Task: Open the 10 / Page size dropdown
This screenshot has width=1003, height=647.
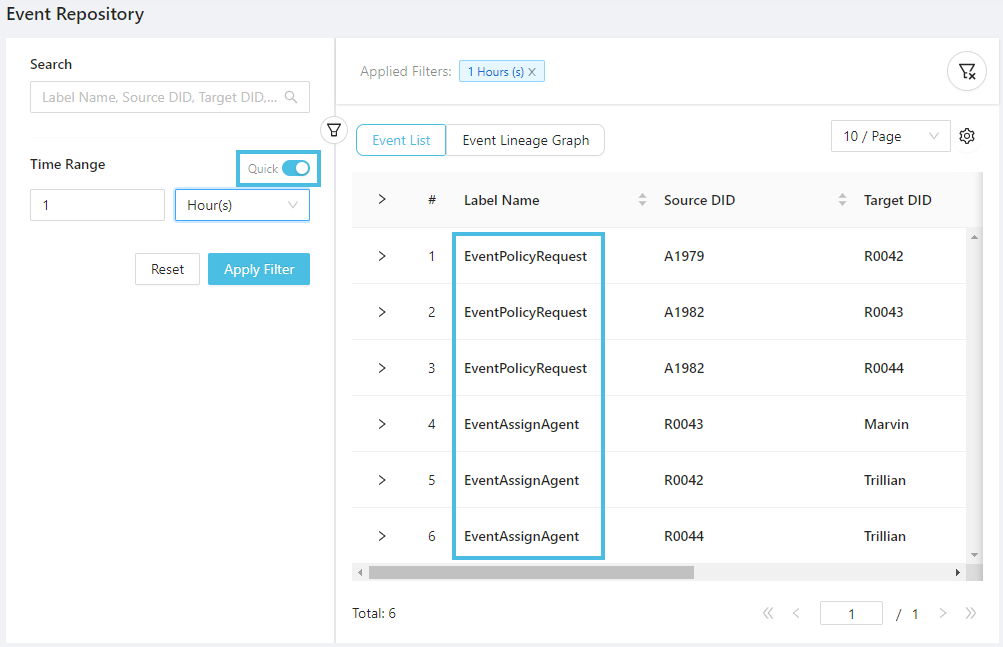Action: [x=890, y=137]
